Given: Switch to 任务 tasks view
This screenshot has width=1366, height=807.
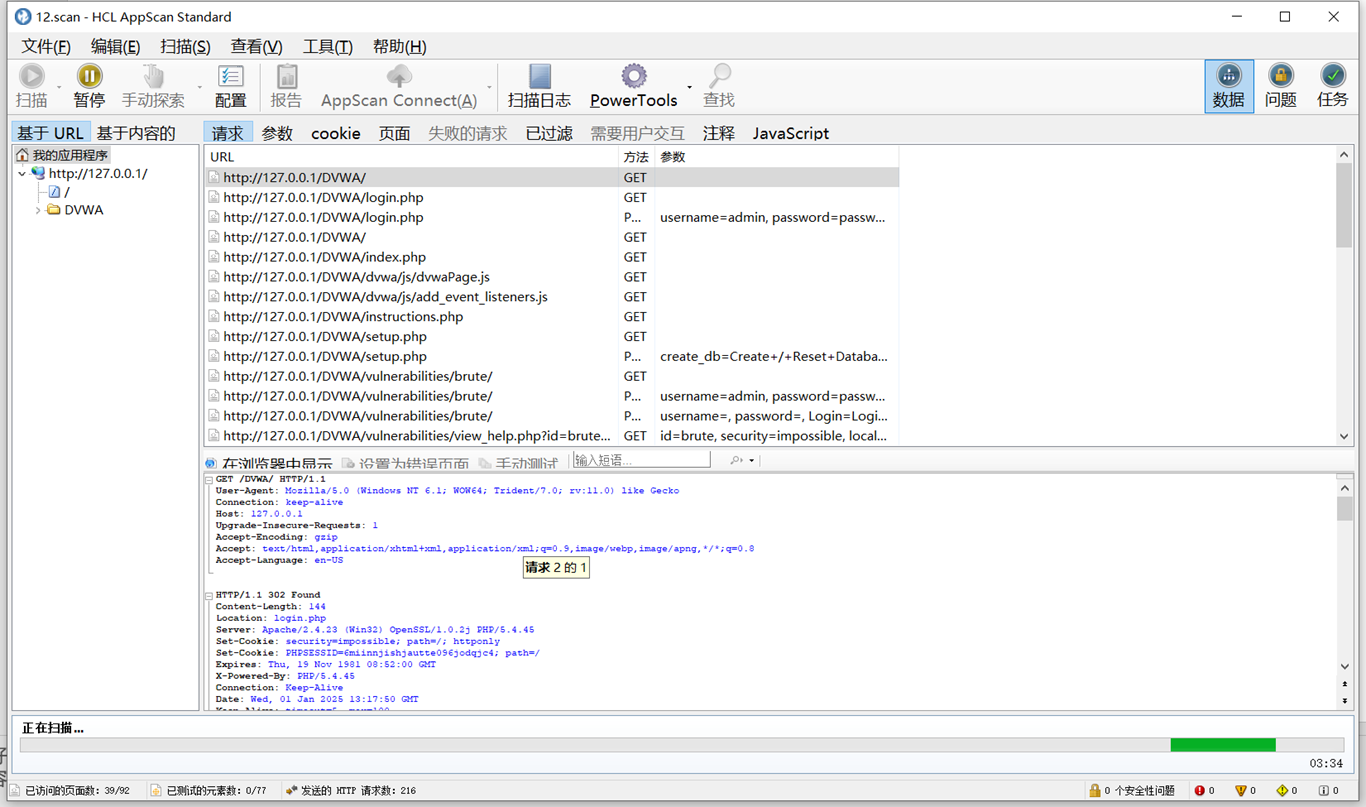Looking at the screenshot, I should pos(1333,86).
